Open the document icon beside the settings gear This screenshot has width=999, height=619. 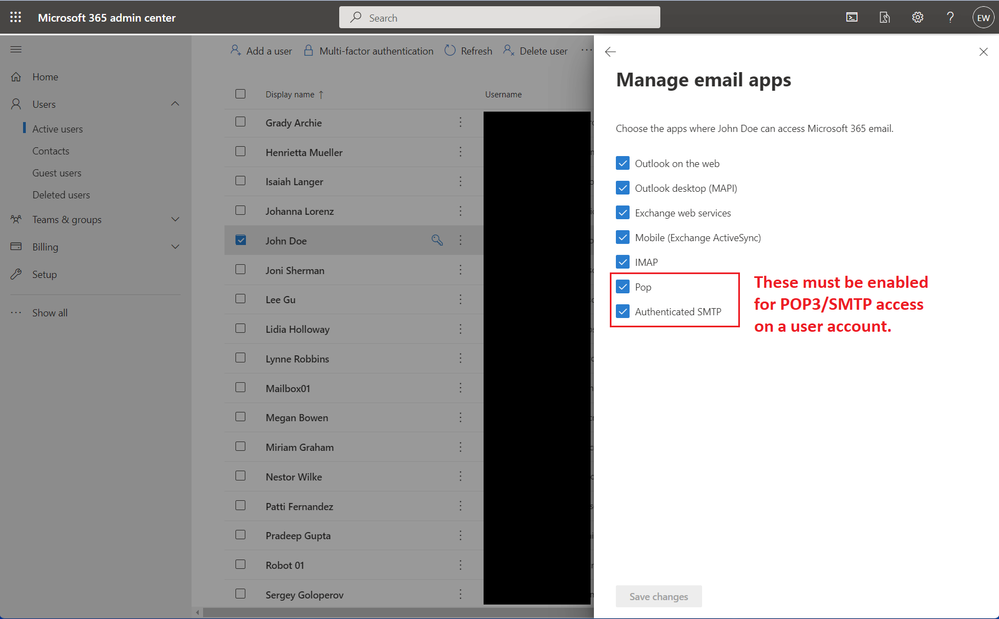(x=885, y=17)
